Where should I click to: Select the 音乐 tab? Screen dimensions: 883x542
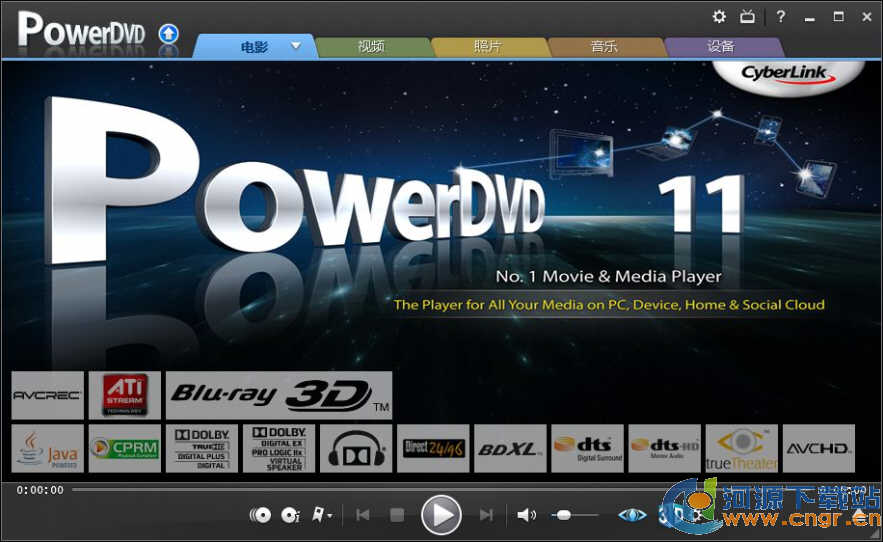click(604, 47)
